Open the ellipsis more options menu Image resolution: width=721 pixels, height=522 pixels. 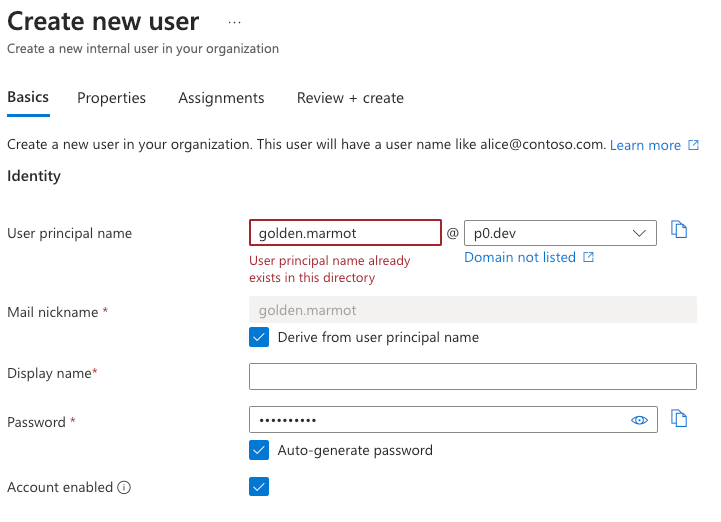[x=235, y=21]
